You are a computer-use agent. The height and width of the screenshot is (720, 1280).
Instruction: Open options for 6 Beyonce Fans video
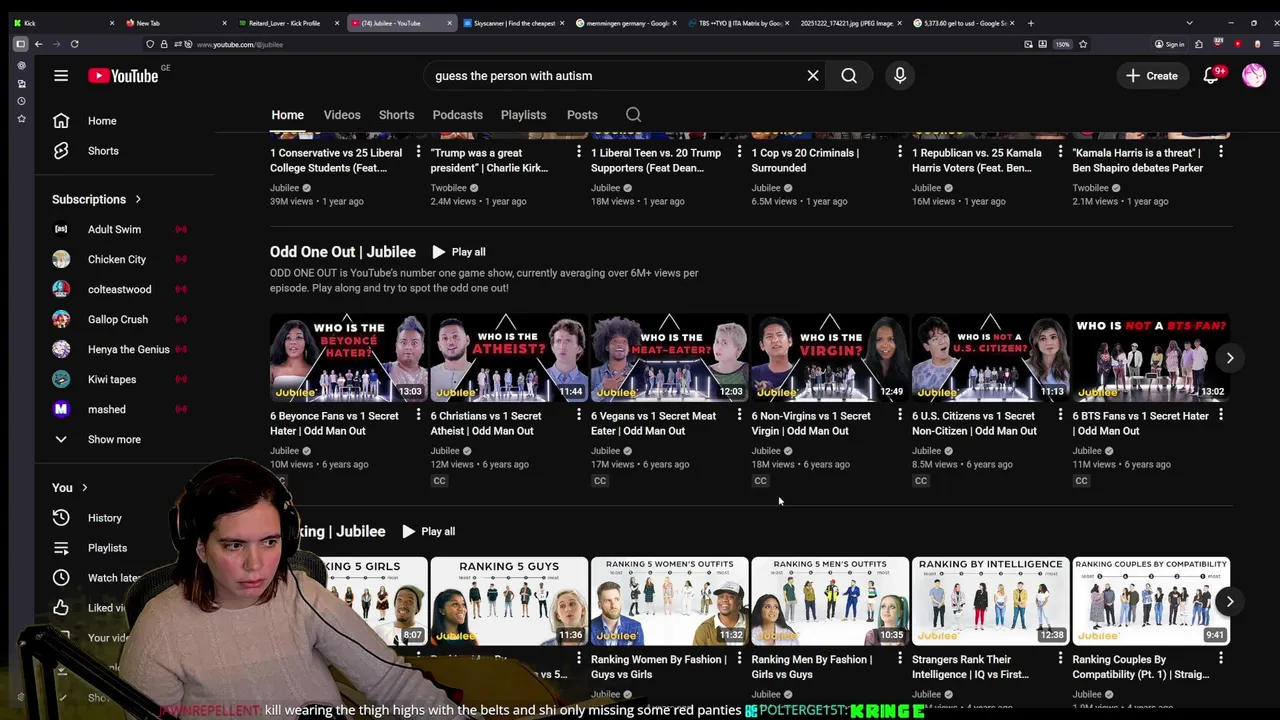418,415
